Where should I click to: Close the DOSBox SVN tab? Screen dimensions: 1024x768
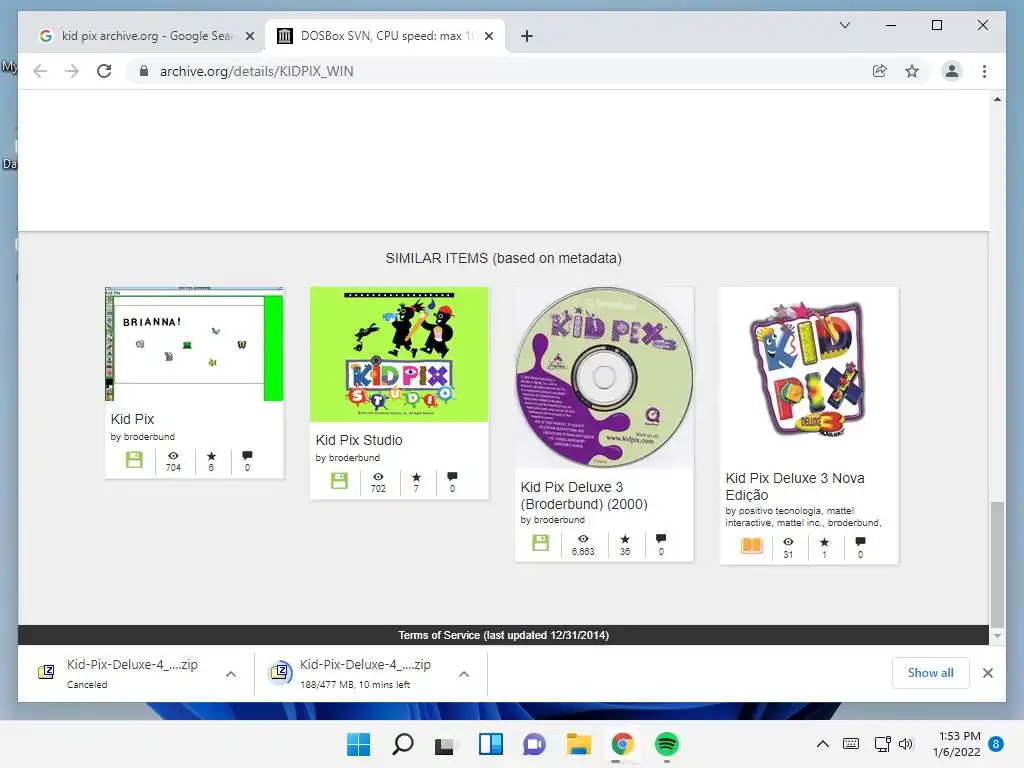tap(488, 36)
